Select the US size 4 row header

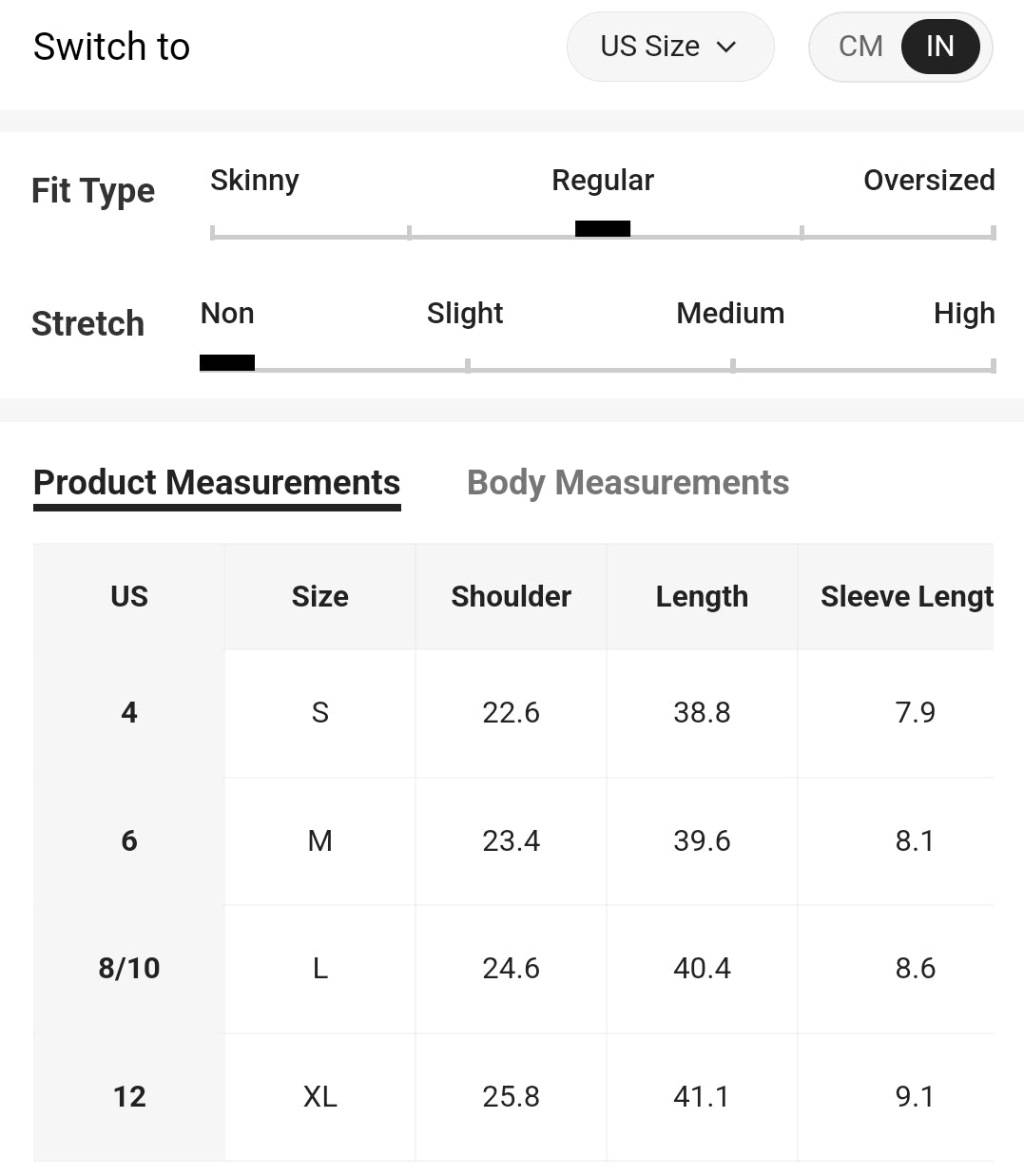point(129,712)
